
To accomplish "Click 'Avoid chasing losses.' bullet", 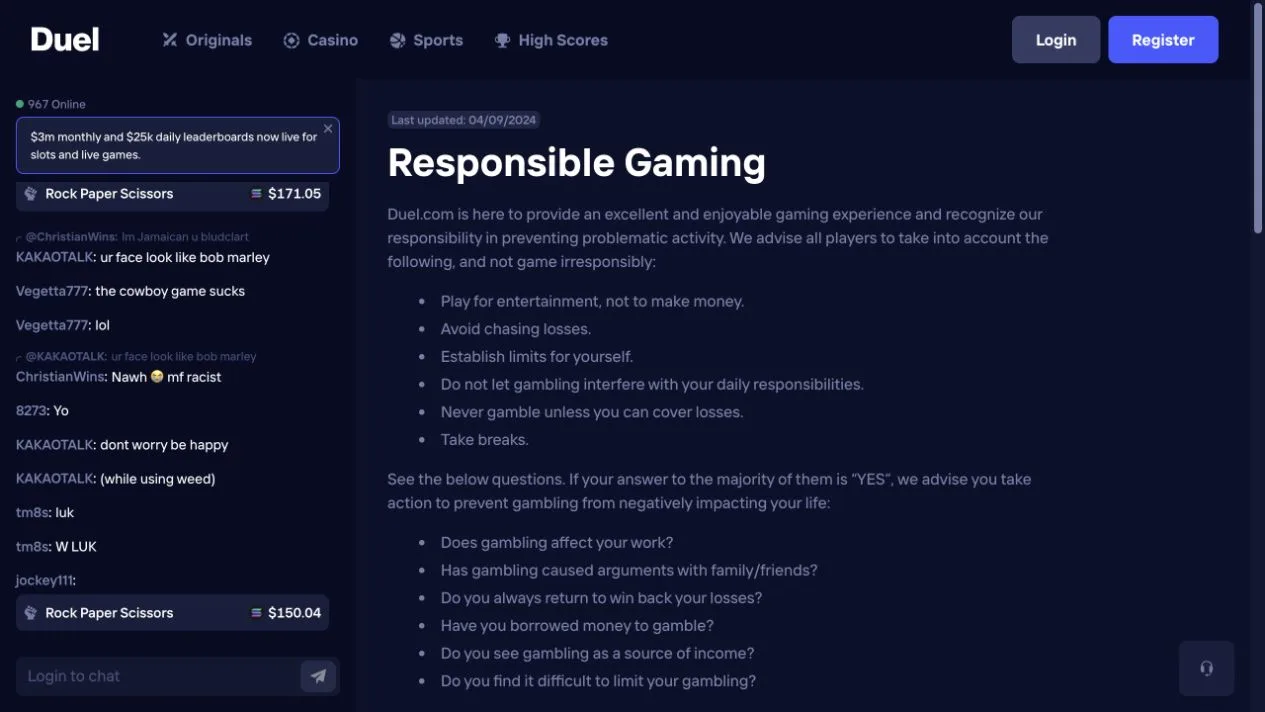I will (516, 329).
